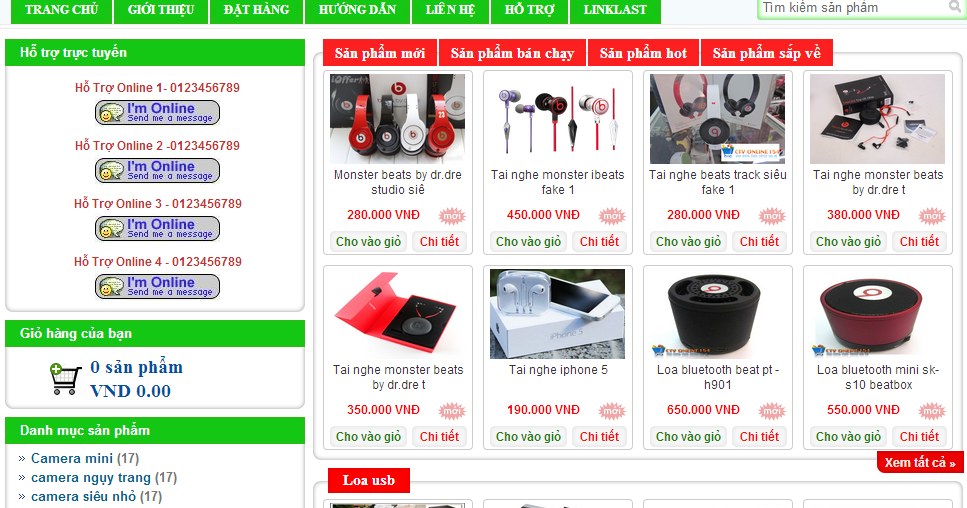This screenshot has width=967, height=508.
Task: Open the shopping cart icon
Action: 65,379
